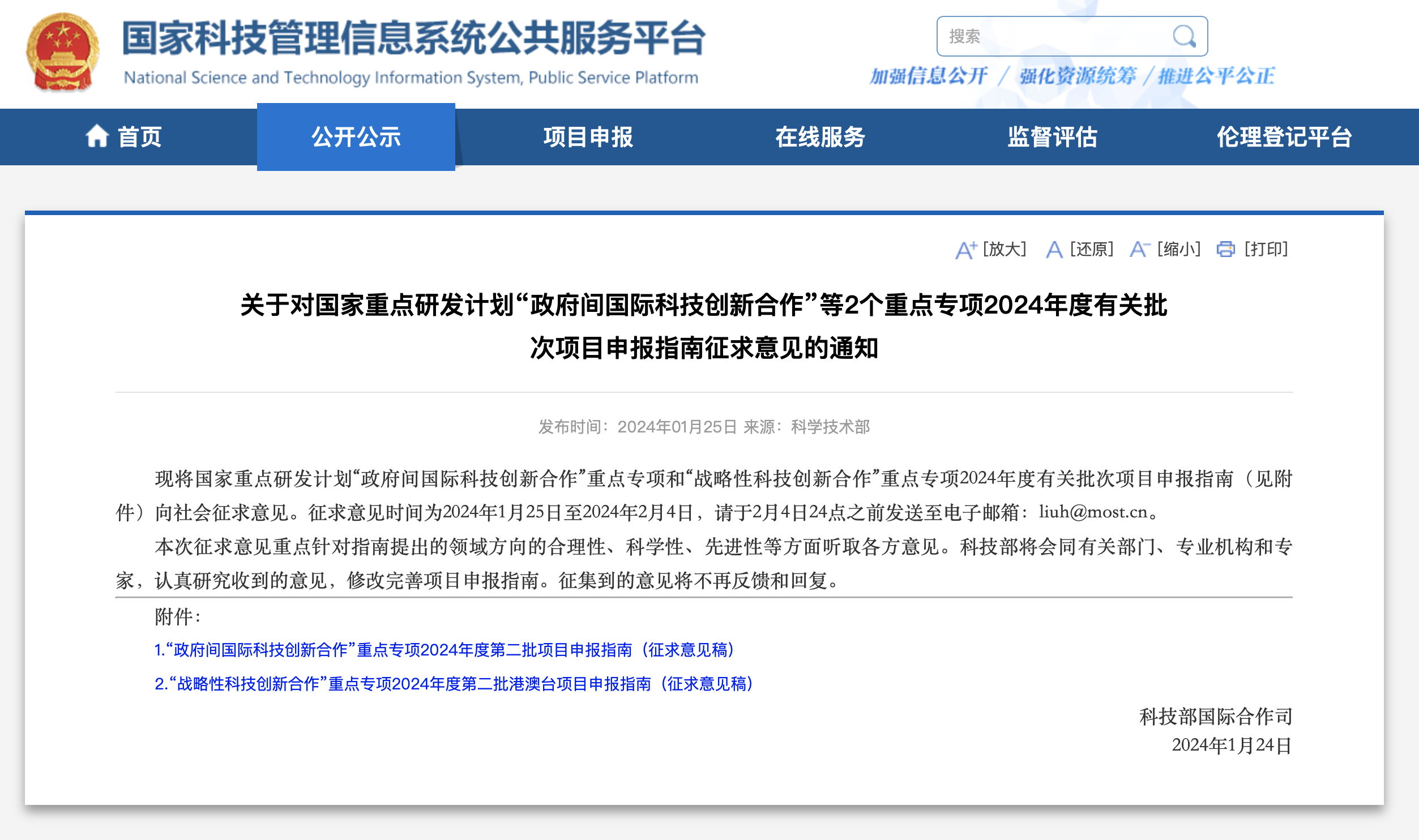
Task: Click the email address liuh@most.cn
Action: (1093, 512)
